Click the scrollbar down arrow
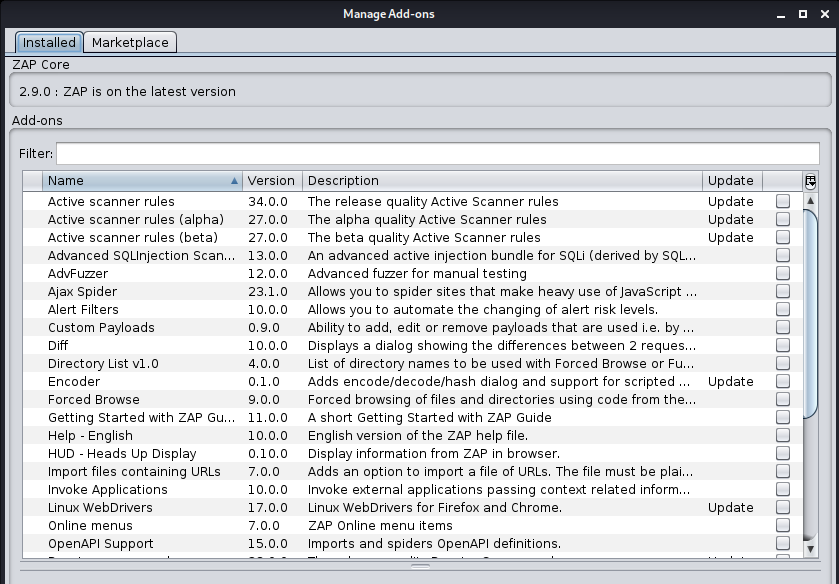 click(x=810, y=549)
